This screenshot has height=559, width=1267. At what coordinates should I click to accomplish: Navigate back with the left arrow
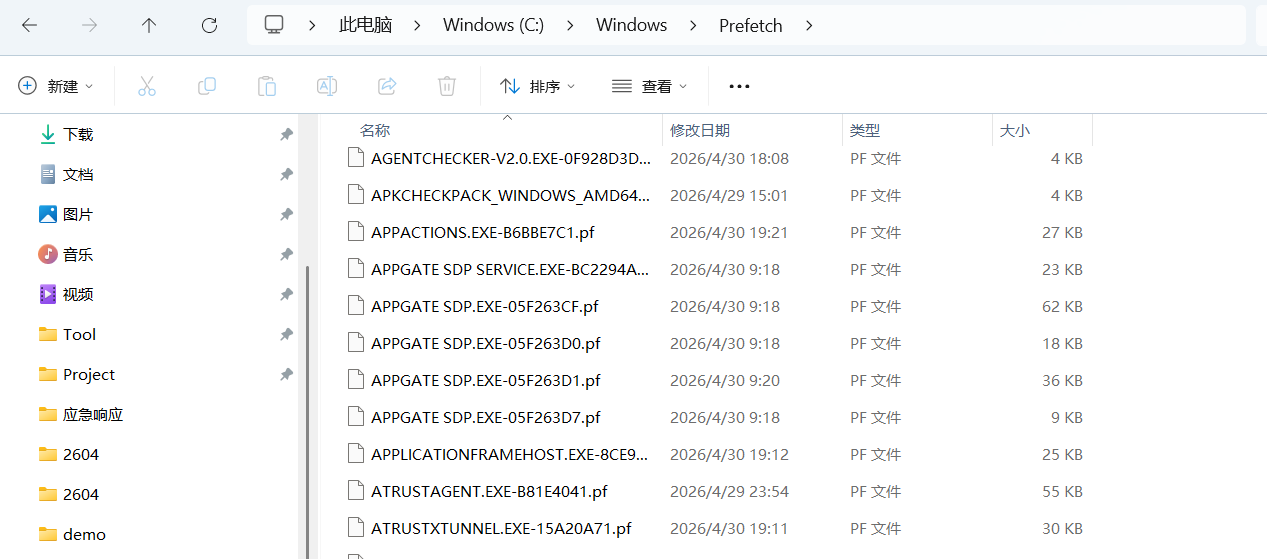pyautogui.click(x=29, y=25)
